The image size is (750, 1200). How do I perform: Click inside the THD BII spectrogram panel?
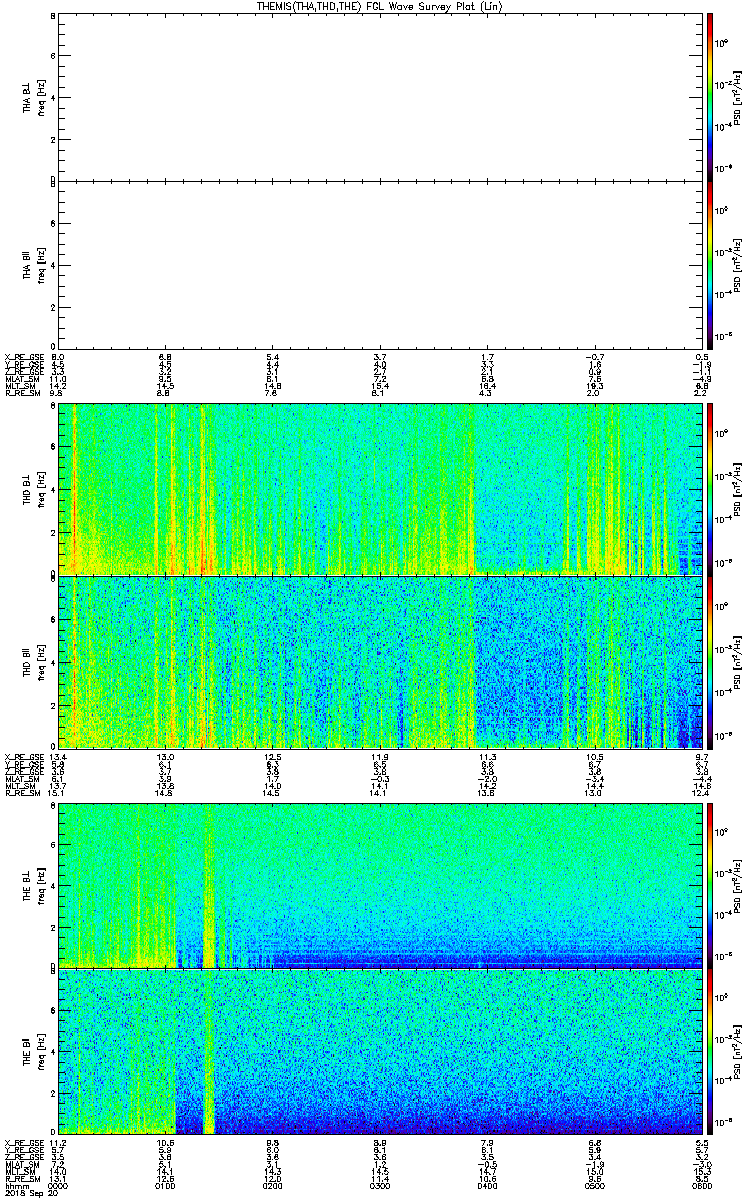379,662
